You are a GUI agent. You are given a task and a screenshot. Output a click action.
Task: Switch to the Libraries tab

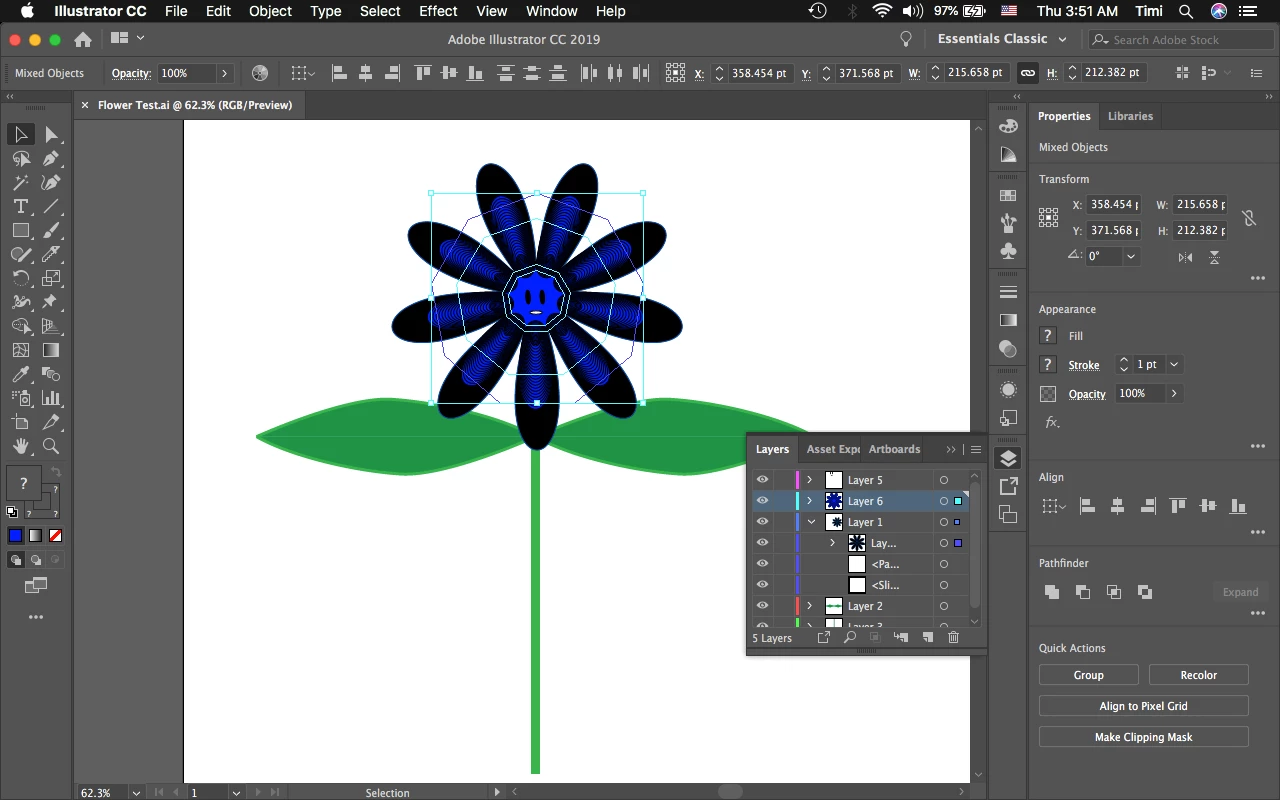click(x=1130, y=116)
